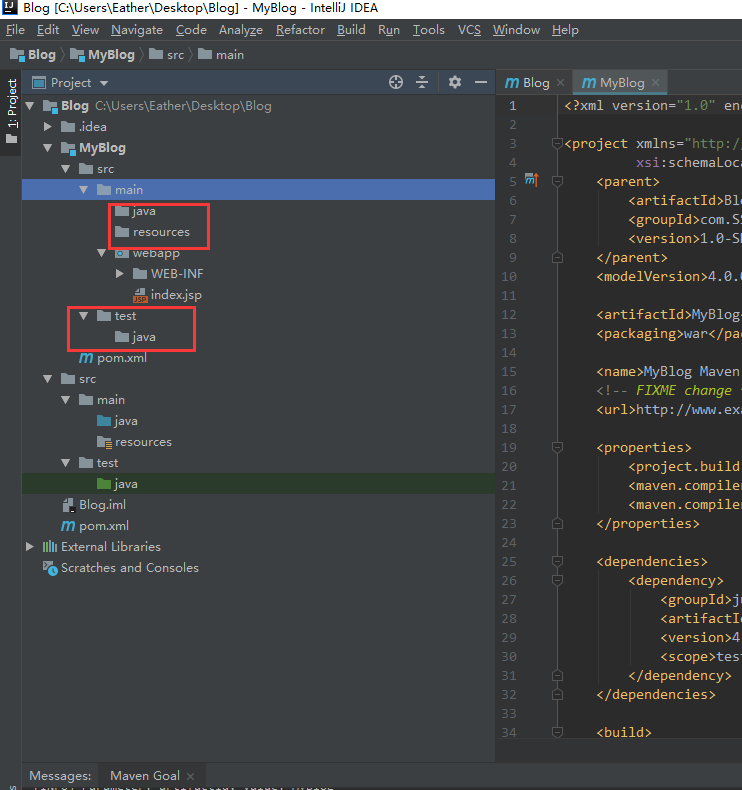Select Blog.iml in the project tree
Viewport: 742px width, 790px height.
[103, 505]
